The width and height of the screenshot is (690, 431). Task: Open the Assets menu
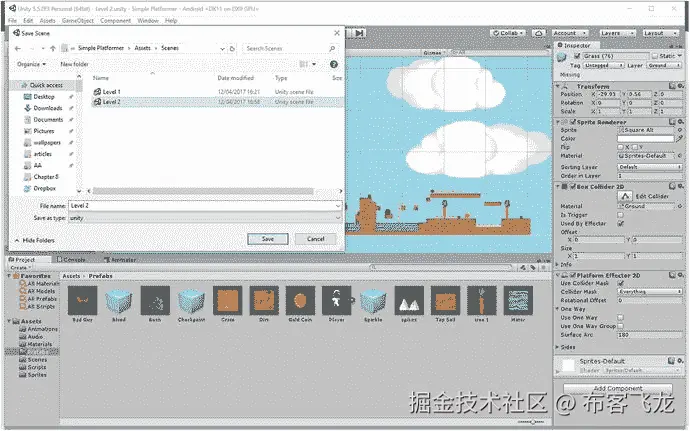point(48,21)
